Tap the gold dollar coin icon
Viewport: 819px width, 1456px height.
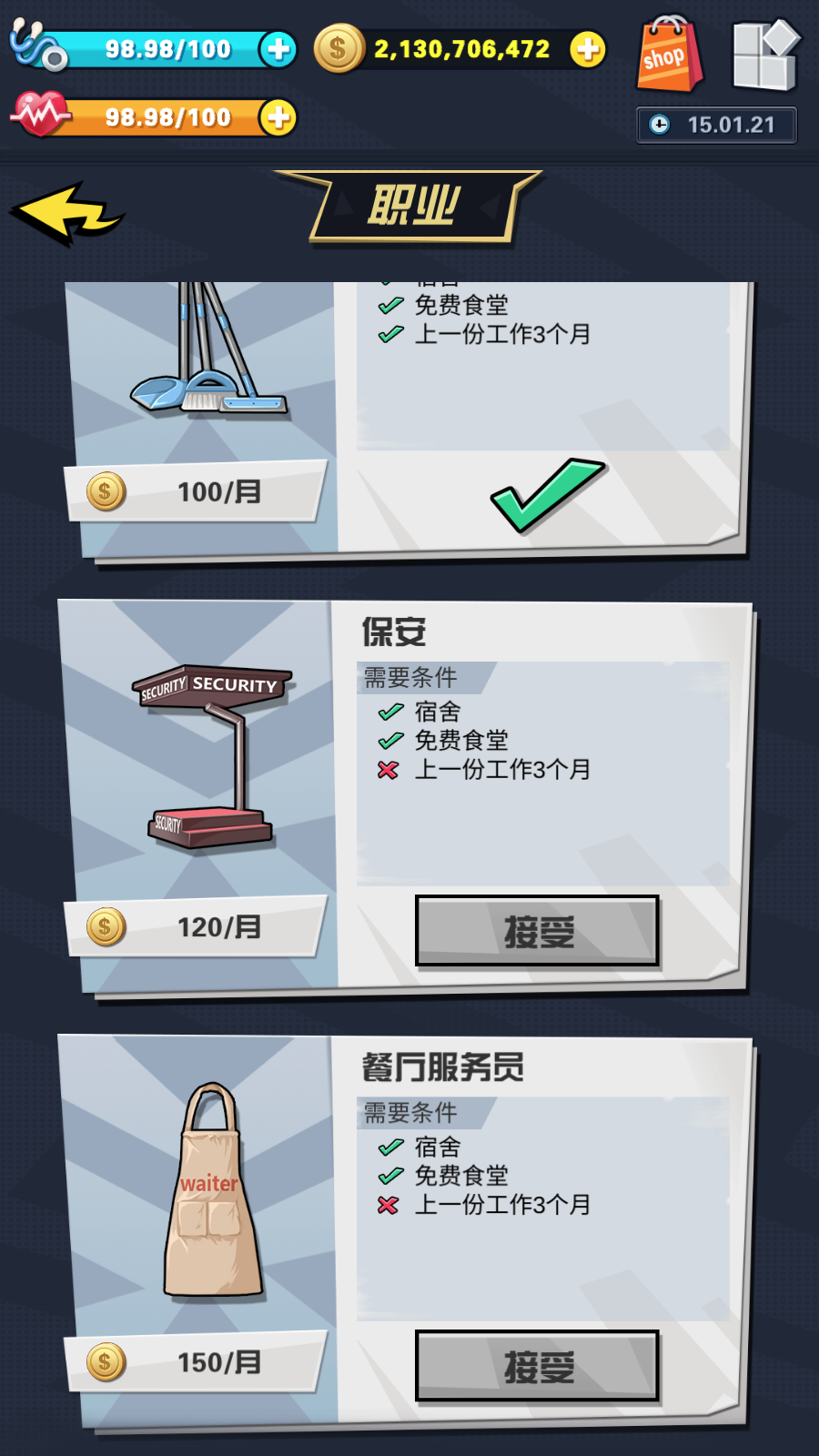tap(339, 48)
